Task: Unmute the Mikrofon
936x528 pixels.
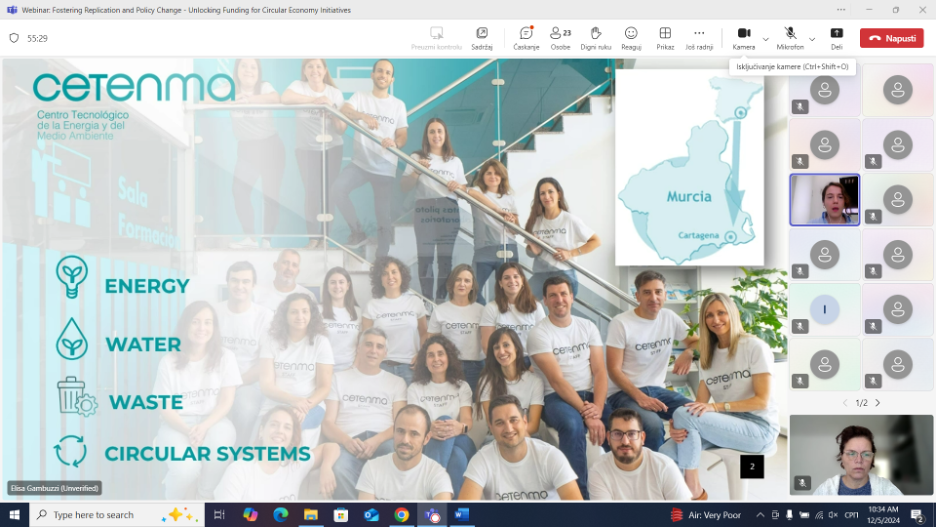Action: [x=790, y=37]
